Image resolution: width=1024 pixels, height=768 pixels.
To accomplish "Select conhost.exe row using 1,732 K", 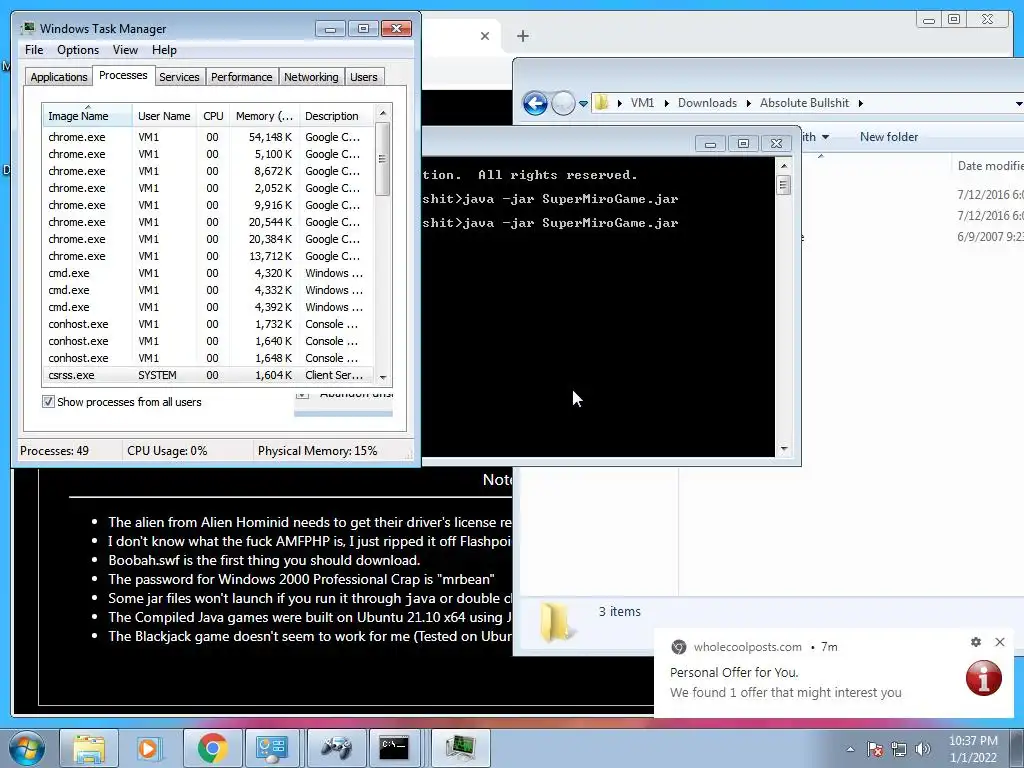I will point(208,324).
